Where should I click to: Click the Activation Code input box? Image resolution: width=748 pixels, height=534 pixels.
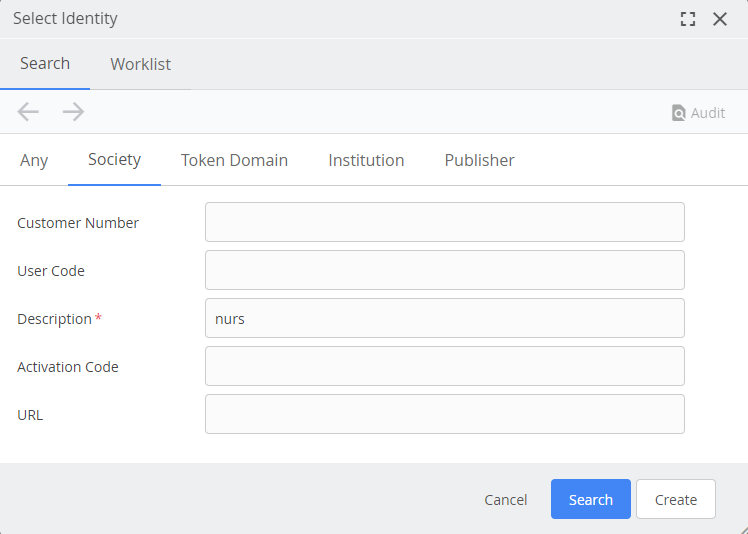(x=444, y=366)
